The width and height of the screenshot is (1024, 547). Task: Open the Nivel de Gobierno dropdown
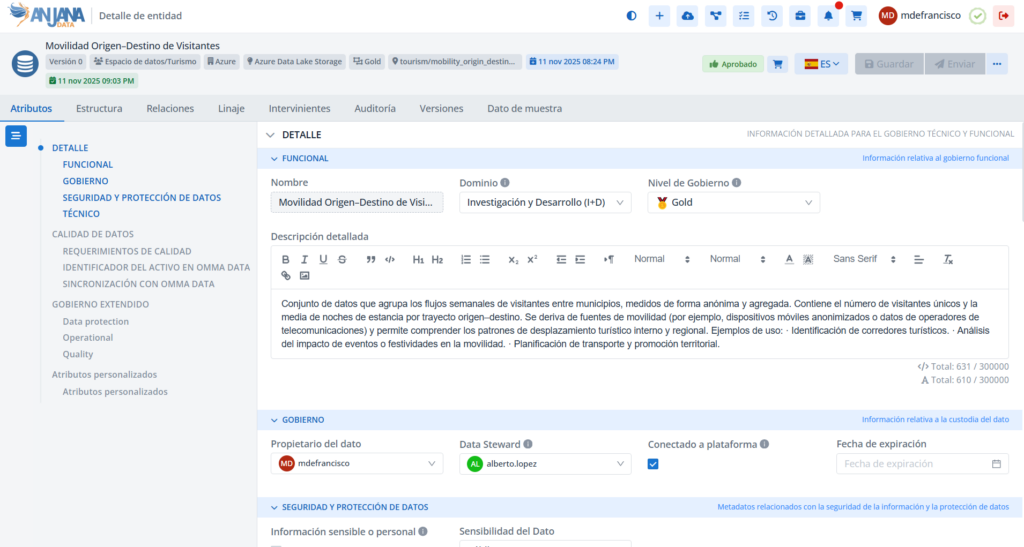(733, 203)
